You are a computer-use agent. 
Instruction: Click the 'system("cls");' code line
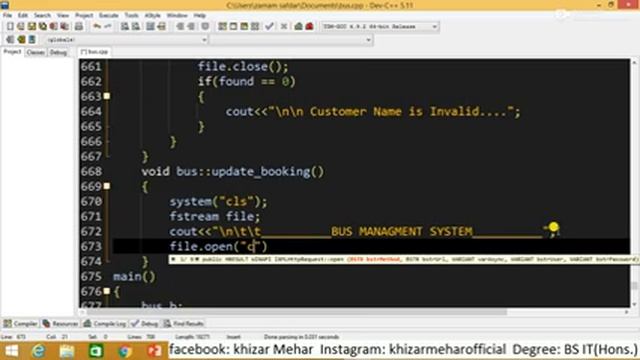coord(218,201)
